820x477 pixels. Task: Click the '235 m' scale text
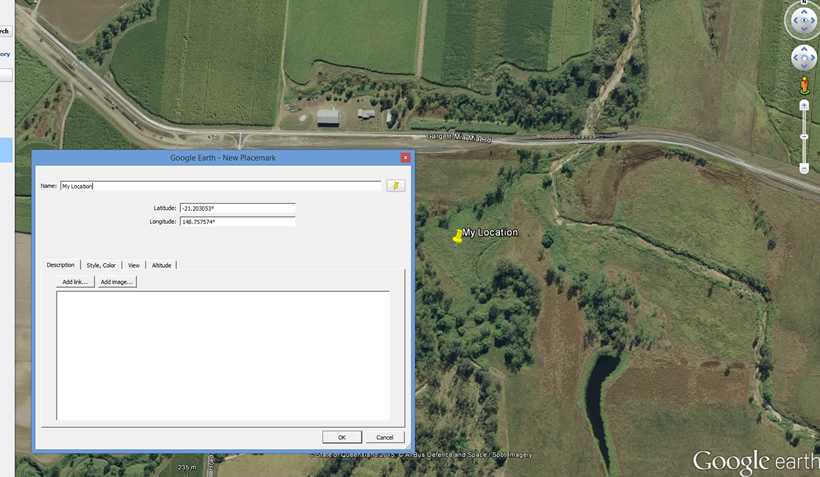click(187, 467)
